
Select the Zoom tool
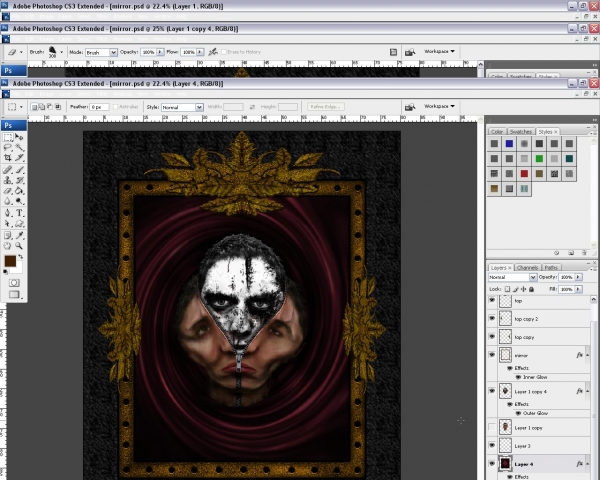(x=19, y=246)
